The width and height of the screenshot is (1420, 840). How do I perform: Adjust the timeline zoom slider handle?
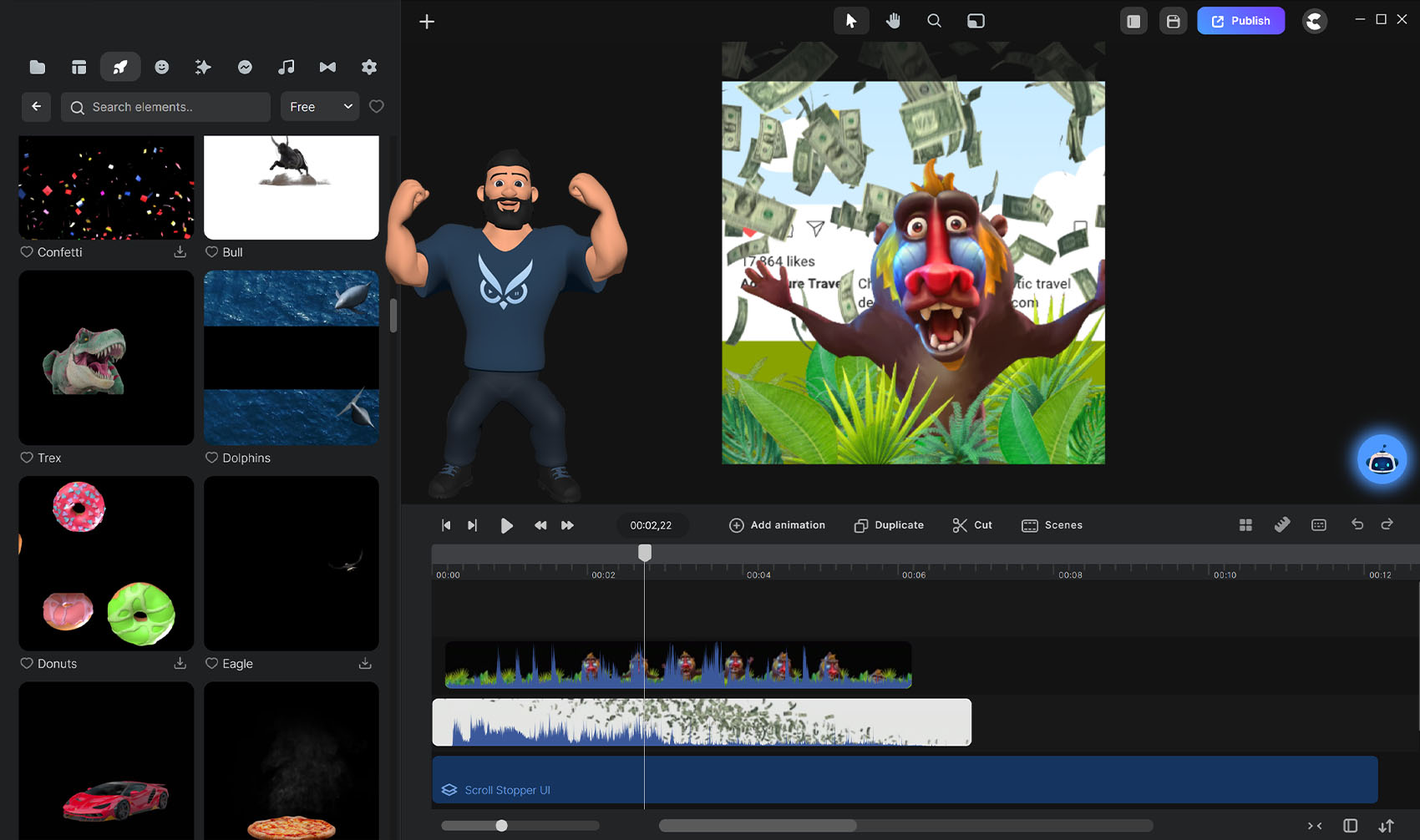(x=501, y=826)
